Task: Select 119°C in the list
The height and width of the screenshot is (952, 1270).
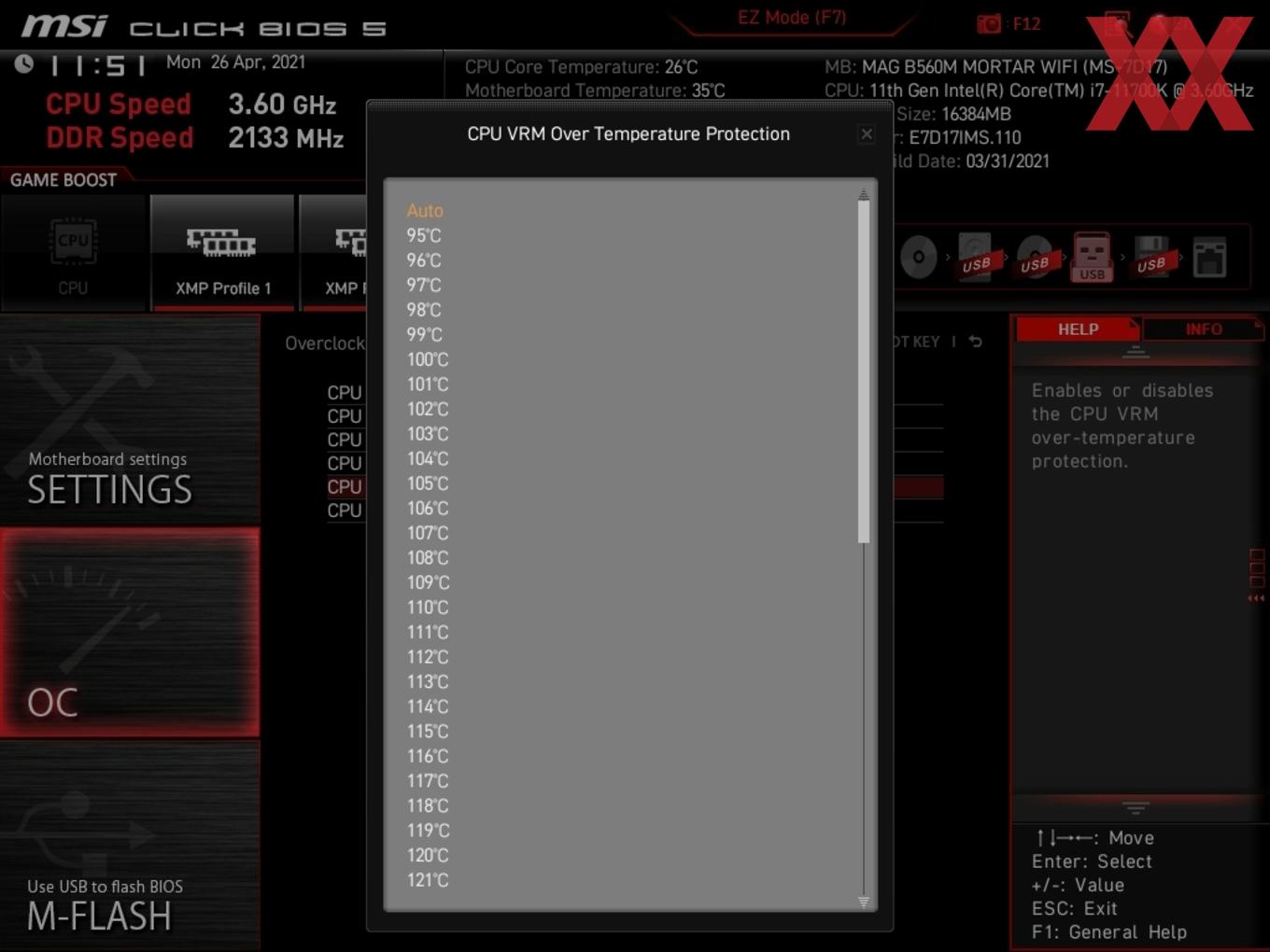Action: [x=428, y=830]
